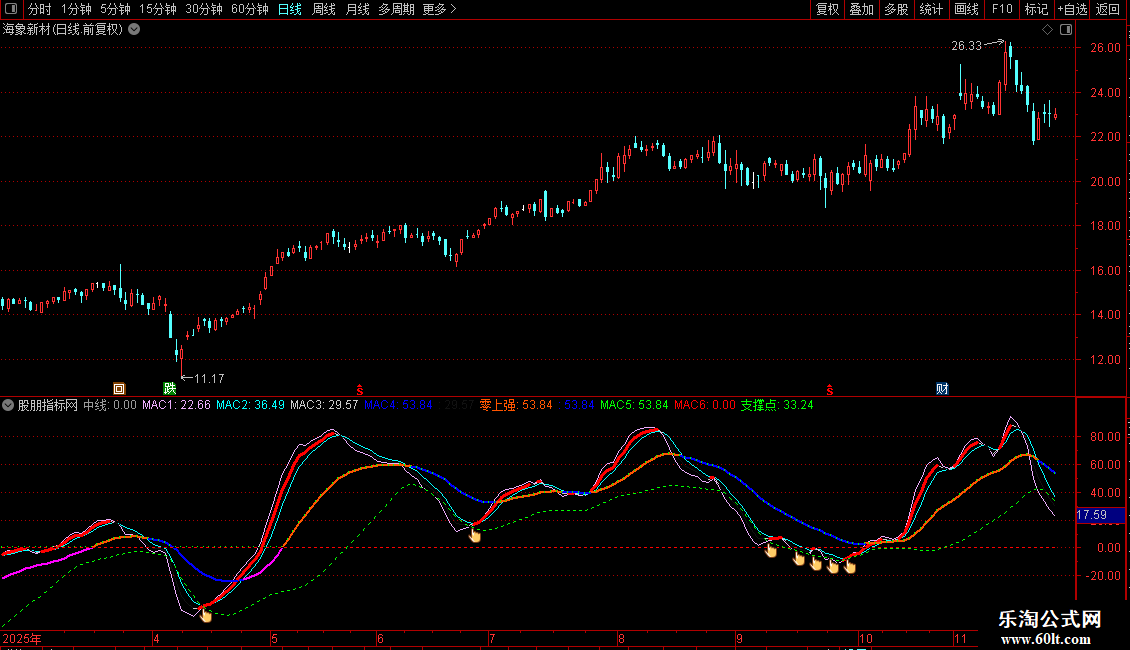Click the 复权 button
Image resolution: width=1130 pixels, height=650 pixels.
click(x=827, y=9)
